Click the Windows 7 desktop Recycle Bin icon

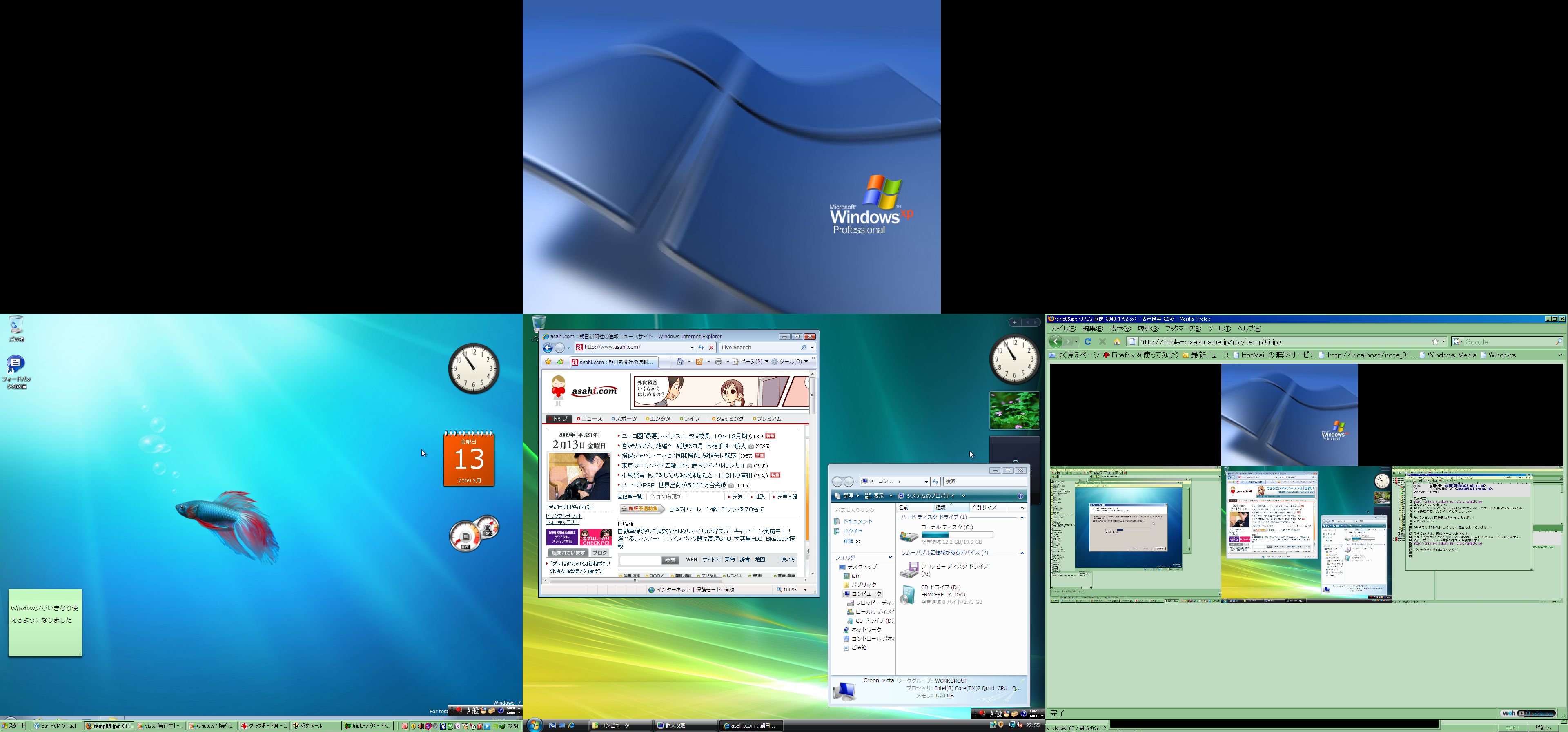click(x=16, y=325)
